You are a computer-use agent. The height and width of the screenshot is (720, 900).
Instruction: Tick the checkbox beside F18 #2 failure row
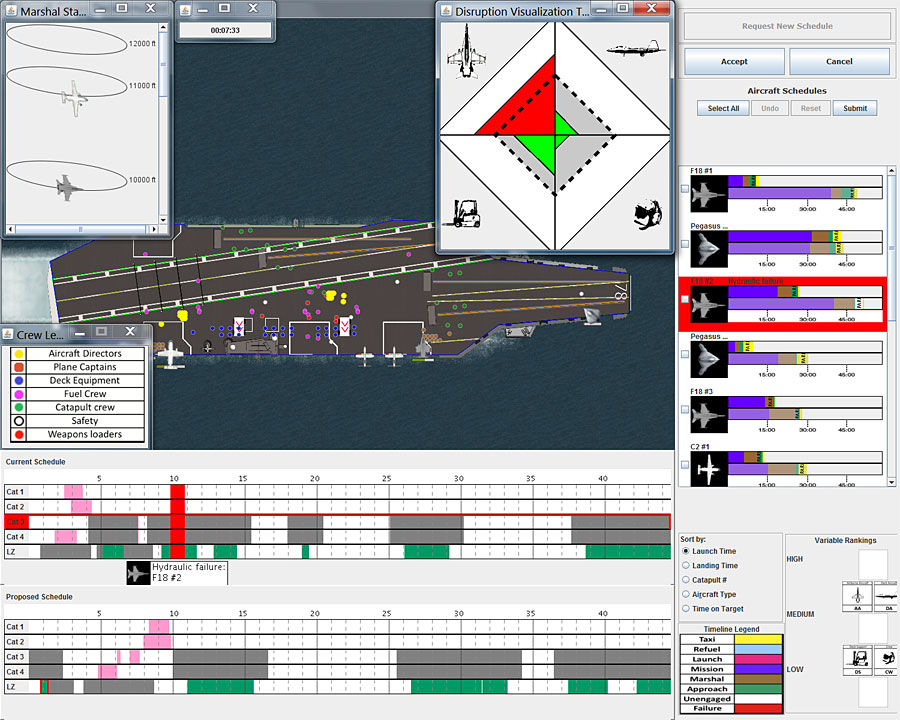[684, 299]
